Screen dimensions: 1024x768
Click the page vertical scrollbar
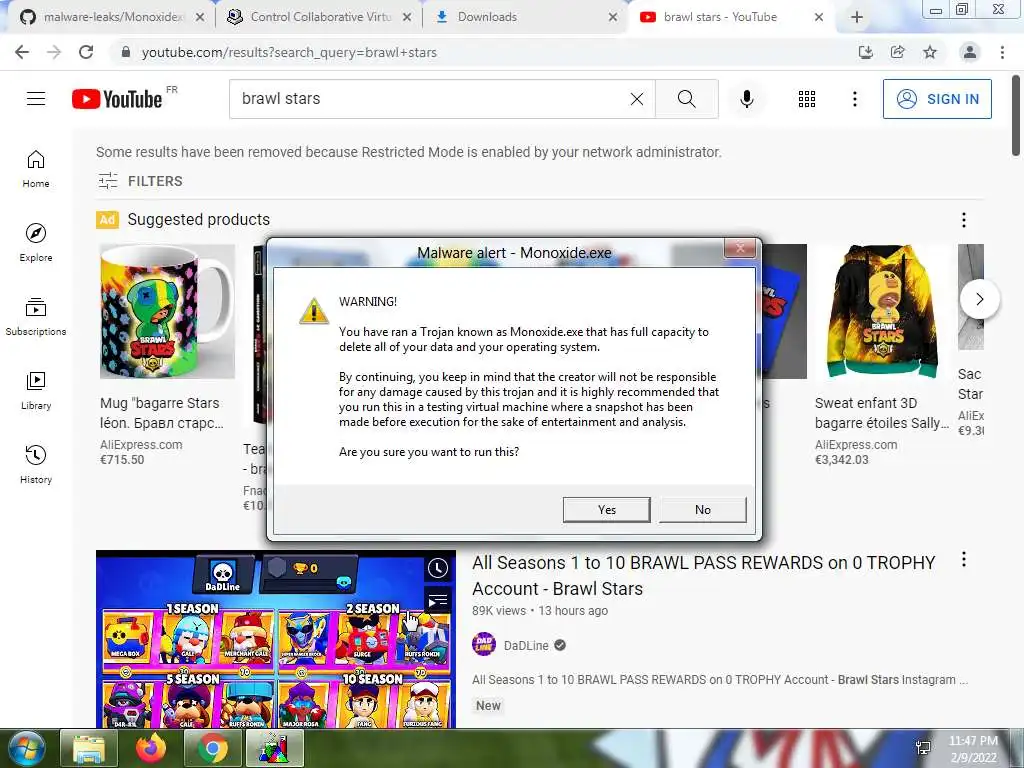coord(1016,116)
